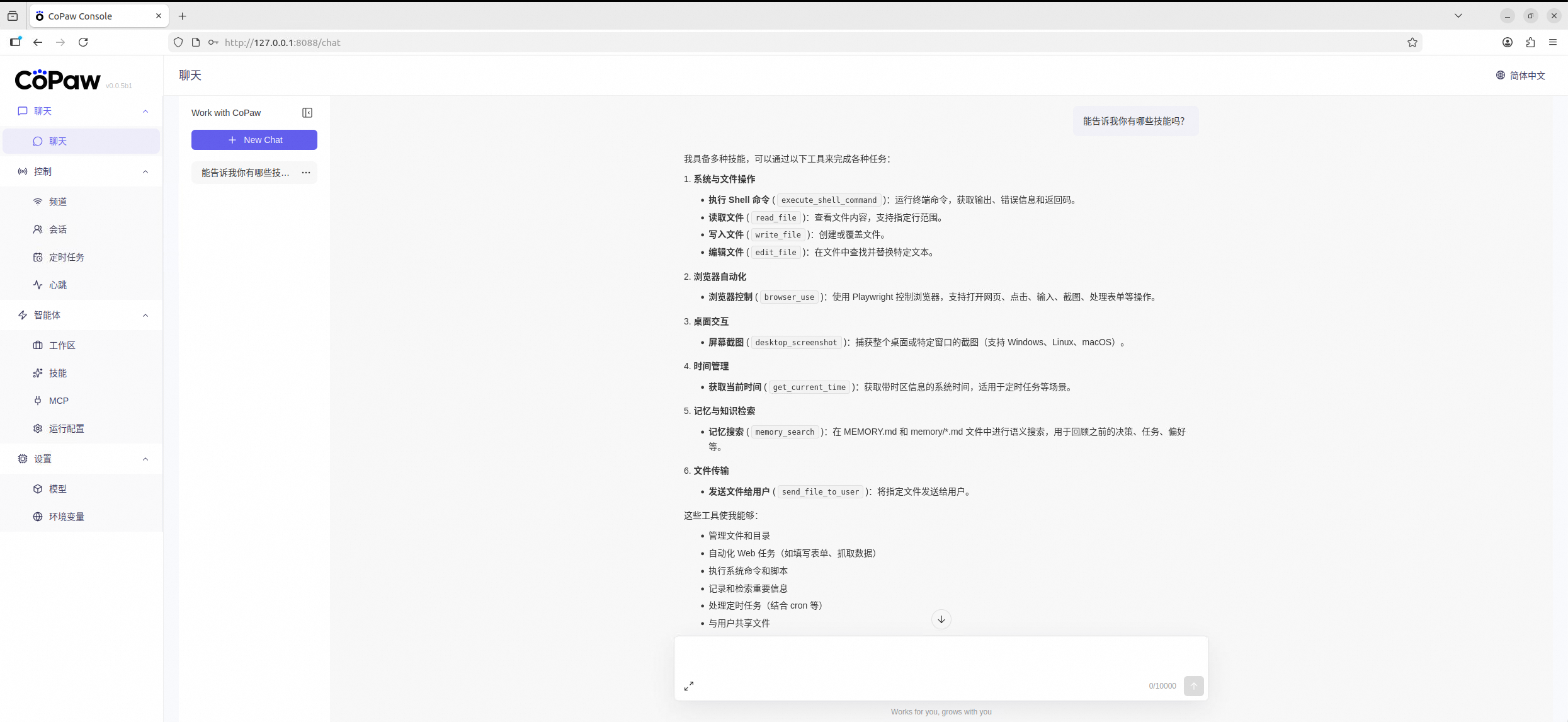Viewport: 1568px width, 722px height.
Task: Open the Firefox account icon
Action: [x=1508, y=42]
